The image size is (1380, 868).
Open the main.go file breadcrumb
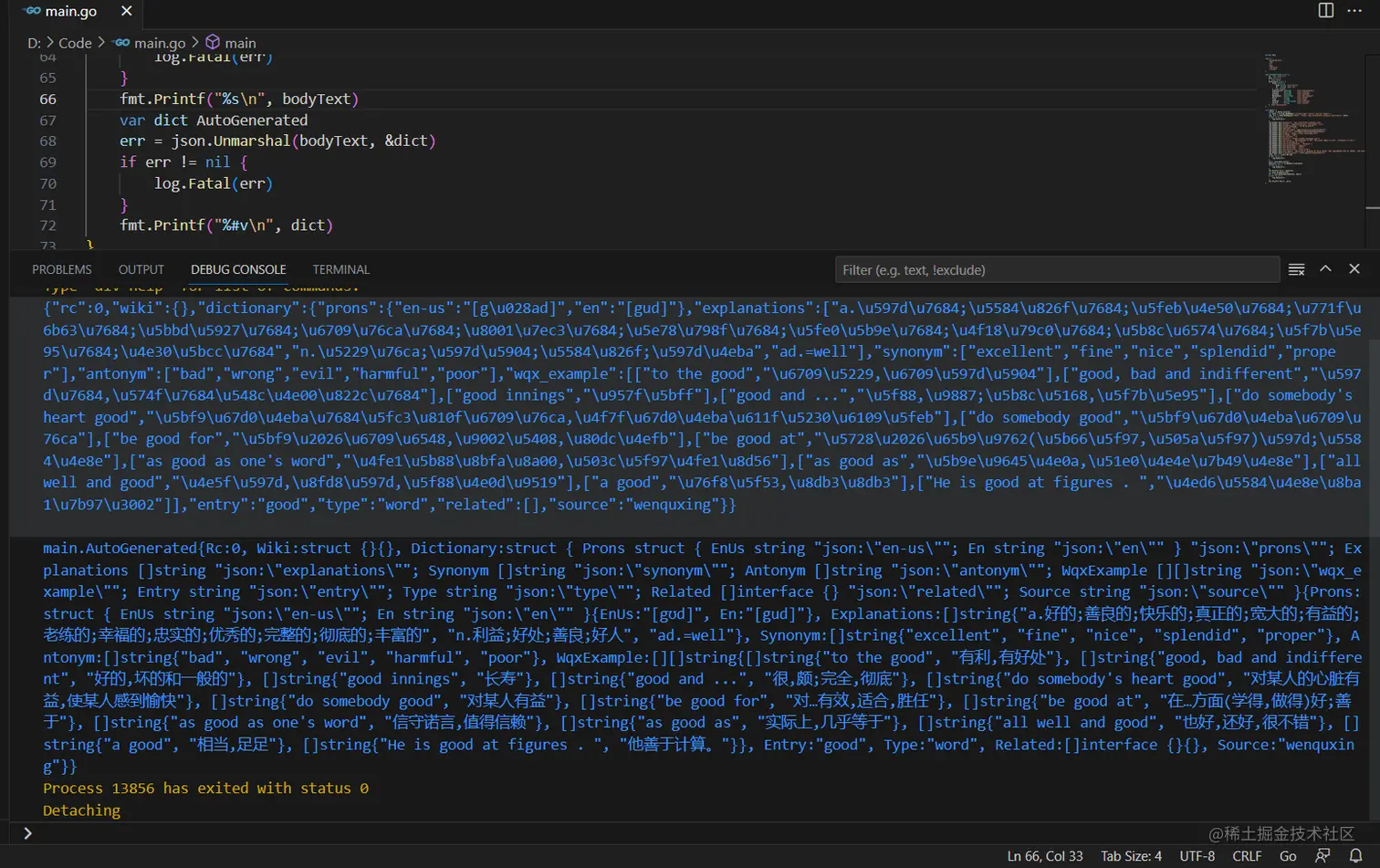[x=150, y=43]
